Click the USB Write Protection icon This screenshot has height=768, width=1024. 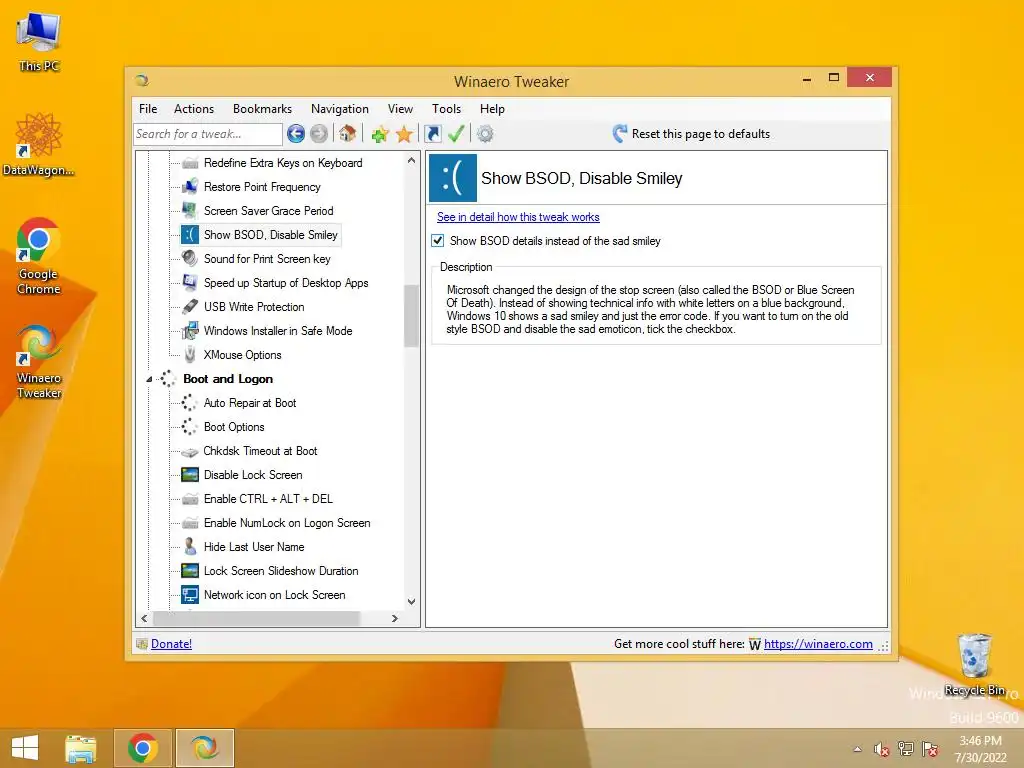(x=190, y=306)
